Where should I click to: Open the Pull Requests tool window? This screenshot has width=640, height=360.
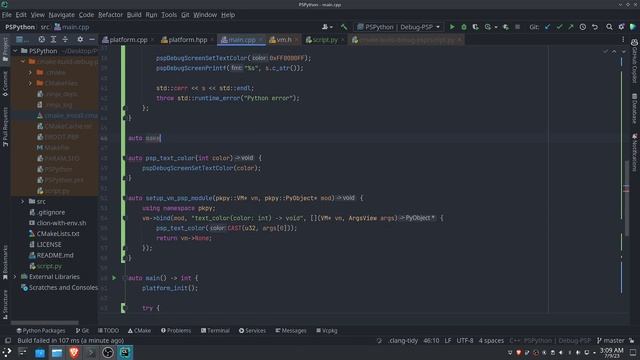click(x=5, y=127)
